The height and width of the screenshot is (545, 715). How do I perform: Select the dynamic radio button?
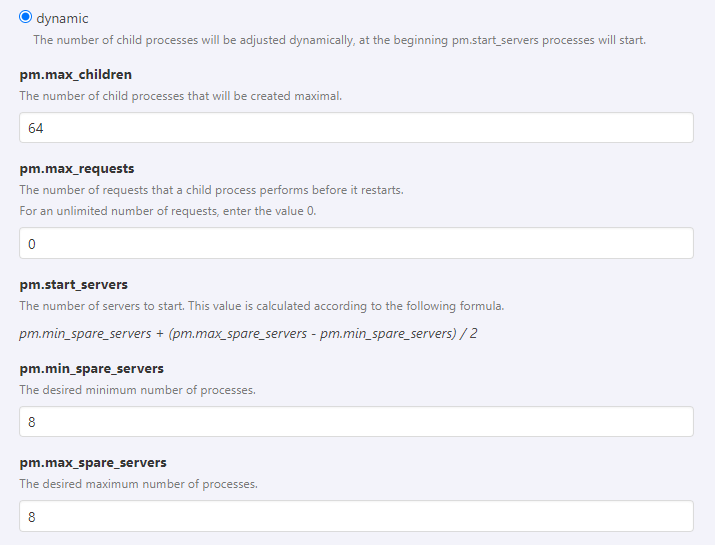tap(26, 17)
